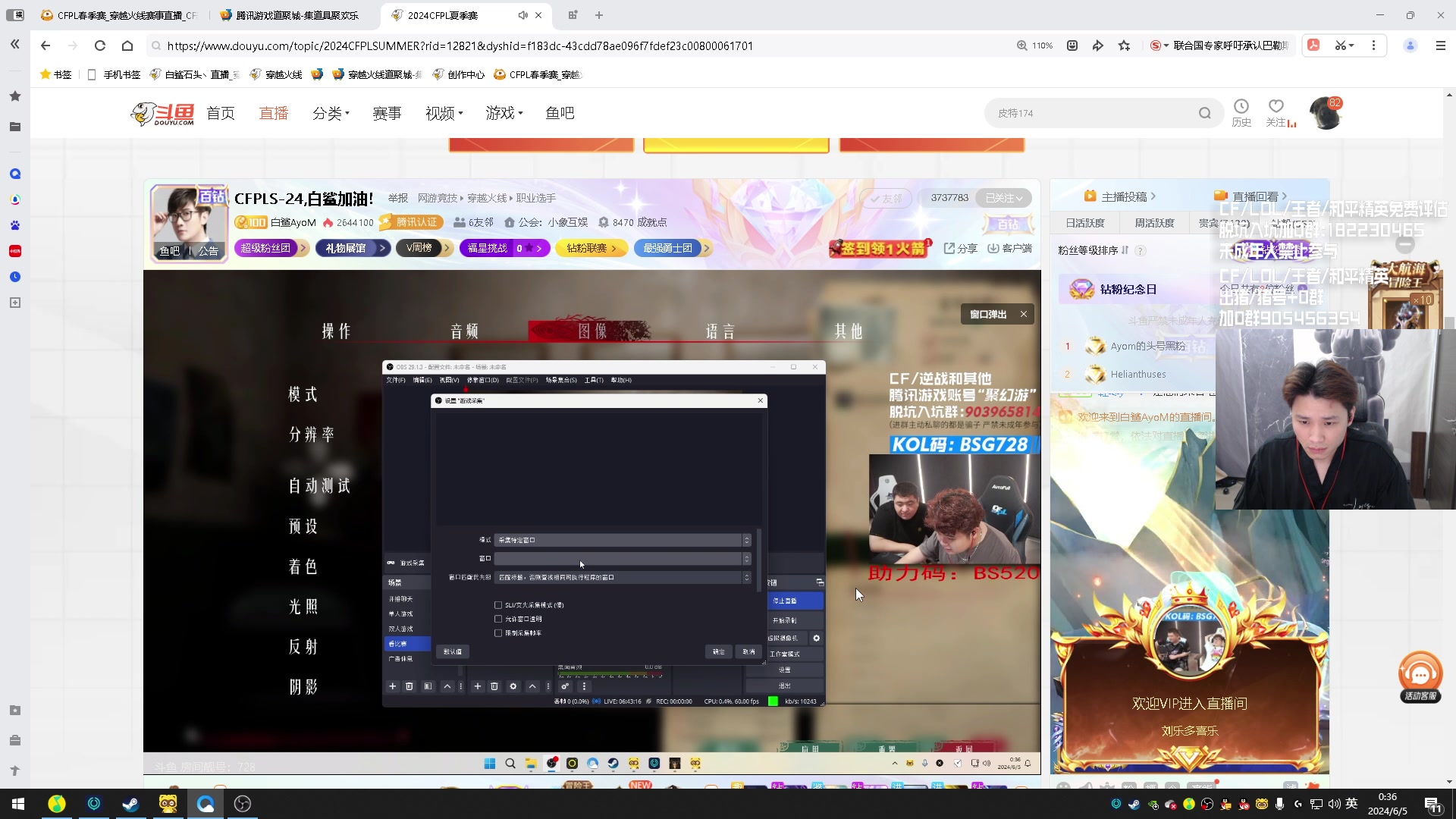1456x819 pixels.
Task: Open the 工具(T) menu in OBS
Action: (x=592, y=381)
